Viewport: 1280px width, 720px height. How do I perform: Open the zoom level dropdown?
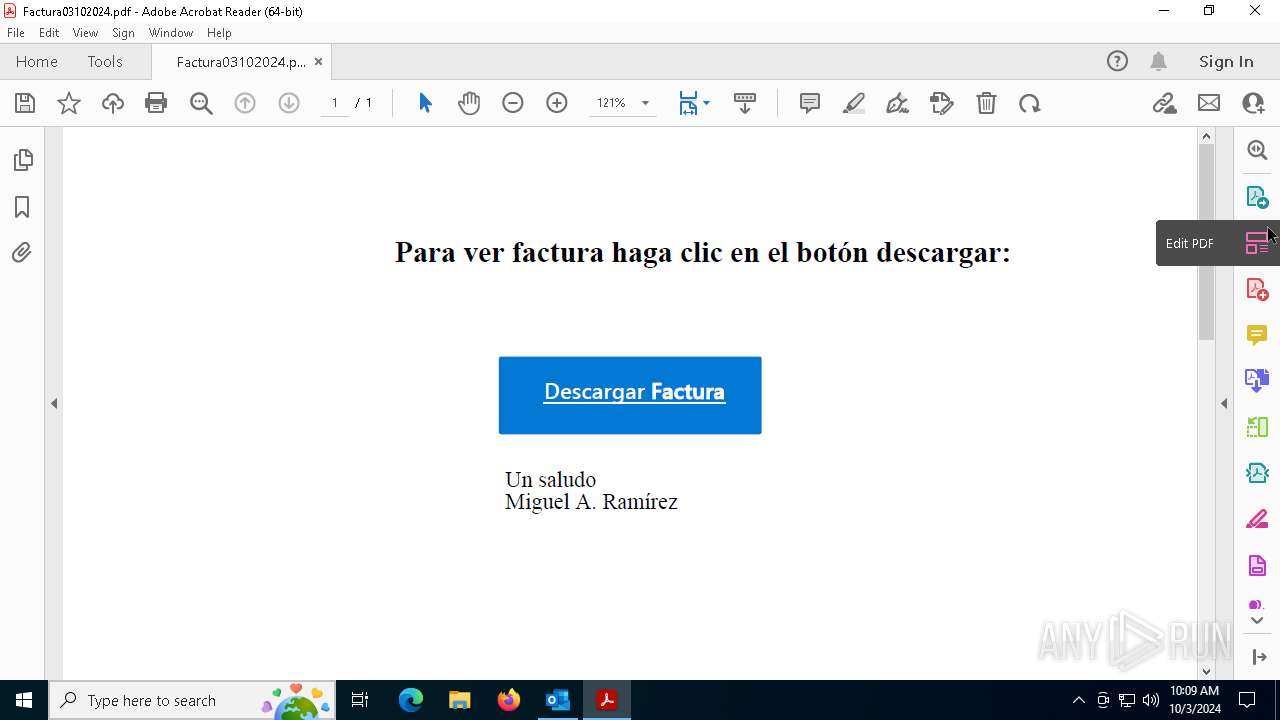pyautogui.click(x=645, y=103)
